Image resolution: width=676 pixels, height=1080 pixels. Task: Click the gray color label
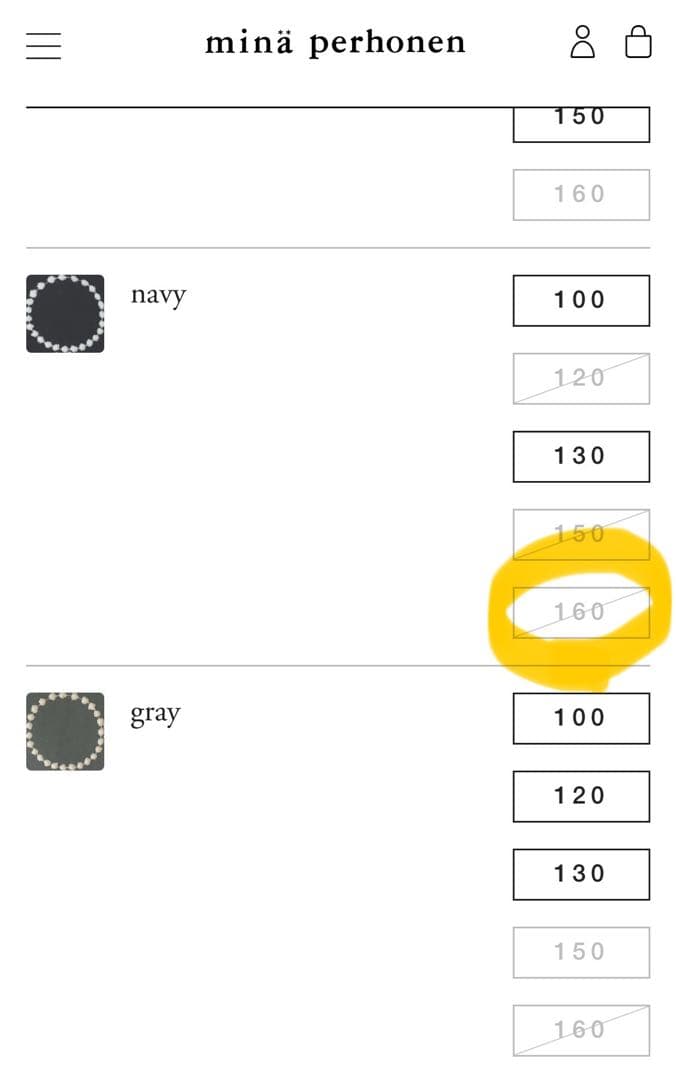pyautogui.click(x=155, y=714)
